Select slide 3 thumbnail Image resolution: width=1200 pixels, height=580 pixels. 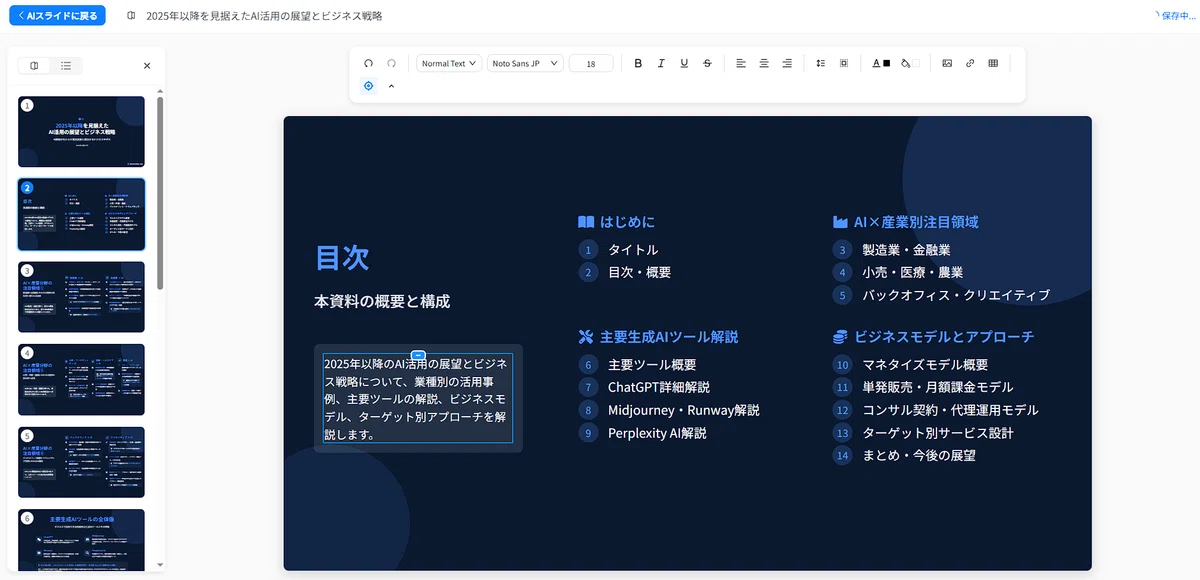[x=81, y=297]
